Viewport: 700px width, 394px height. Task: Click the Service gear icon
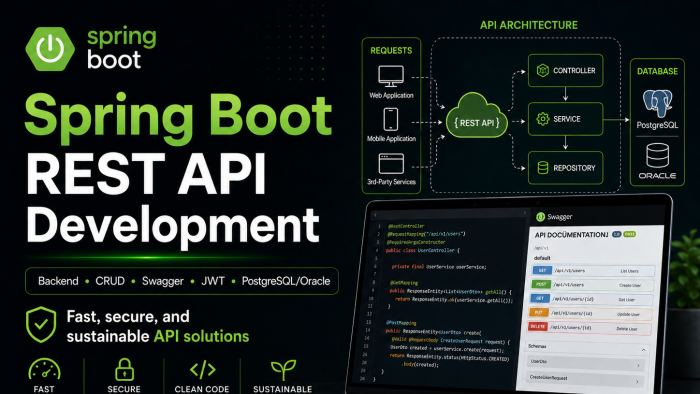click(x=543, y=119)
